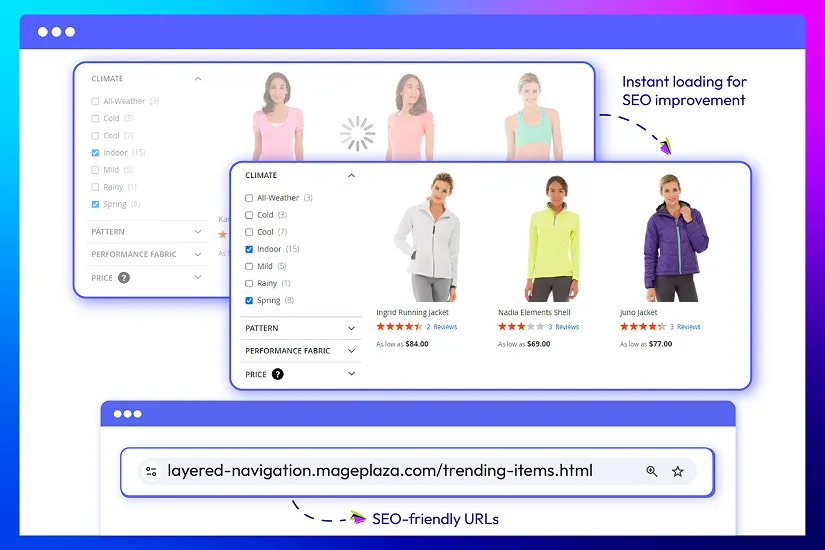This screenshot has width=825, height=550.
Task: Uncheck the Indoor climate filter
Action: (249, 249)
